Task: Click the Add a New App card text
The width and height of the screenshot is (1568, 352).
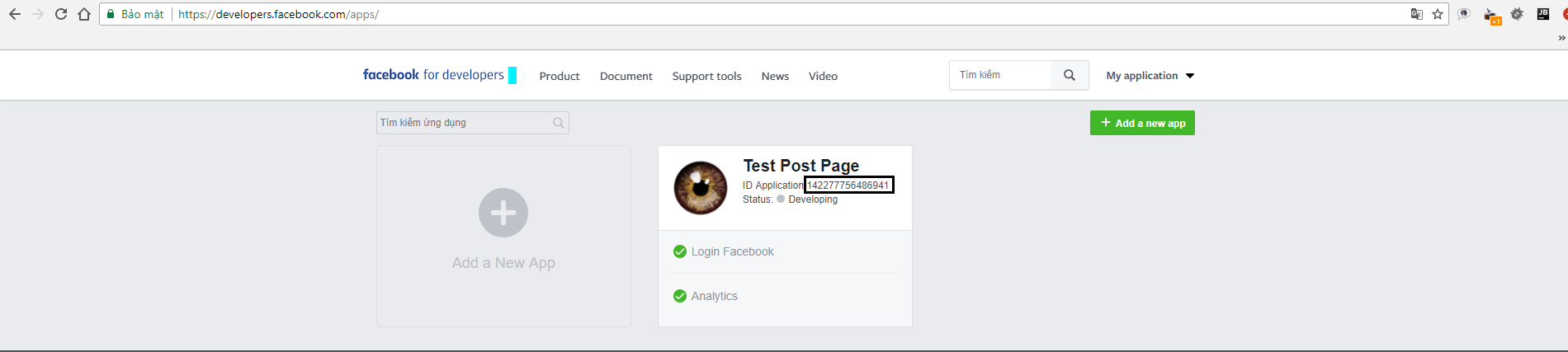Action: tap(503, 263)
